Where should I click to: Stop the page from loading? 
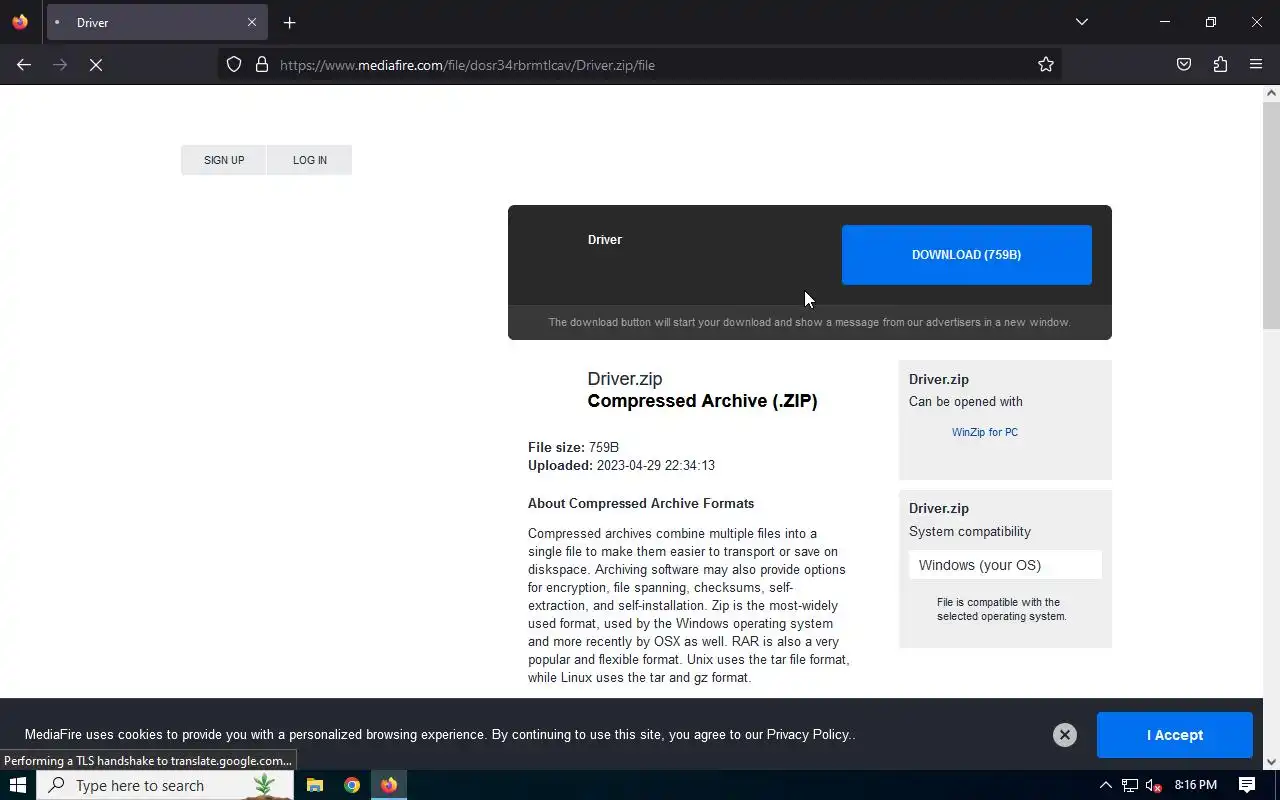(x=96, y=65)
